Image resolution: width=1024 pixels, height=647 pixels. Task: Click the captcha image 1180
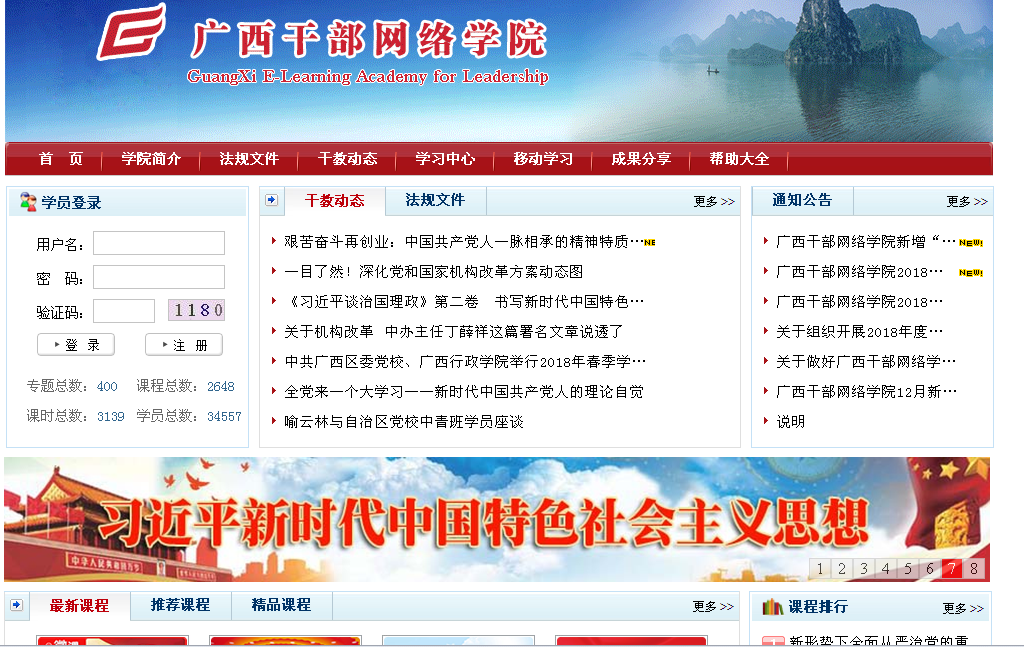point(196,310)
